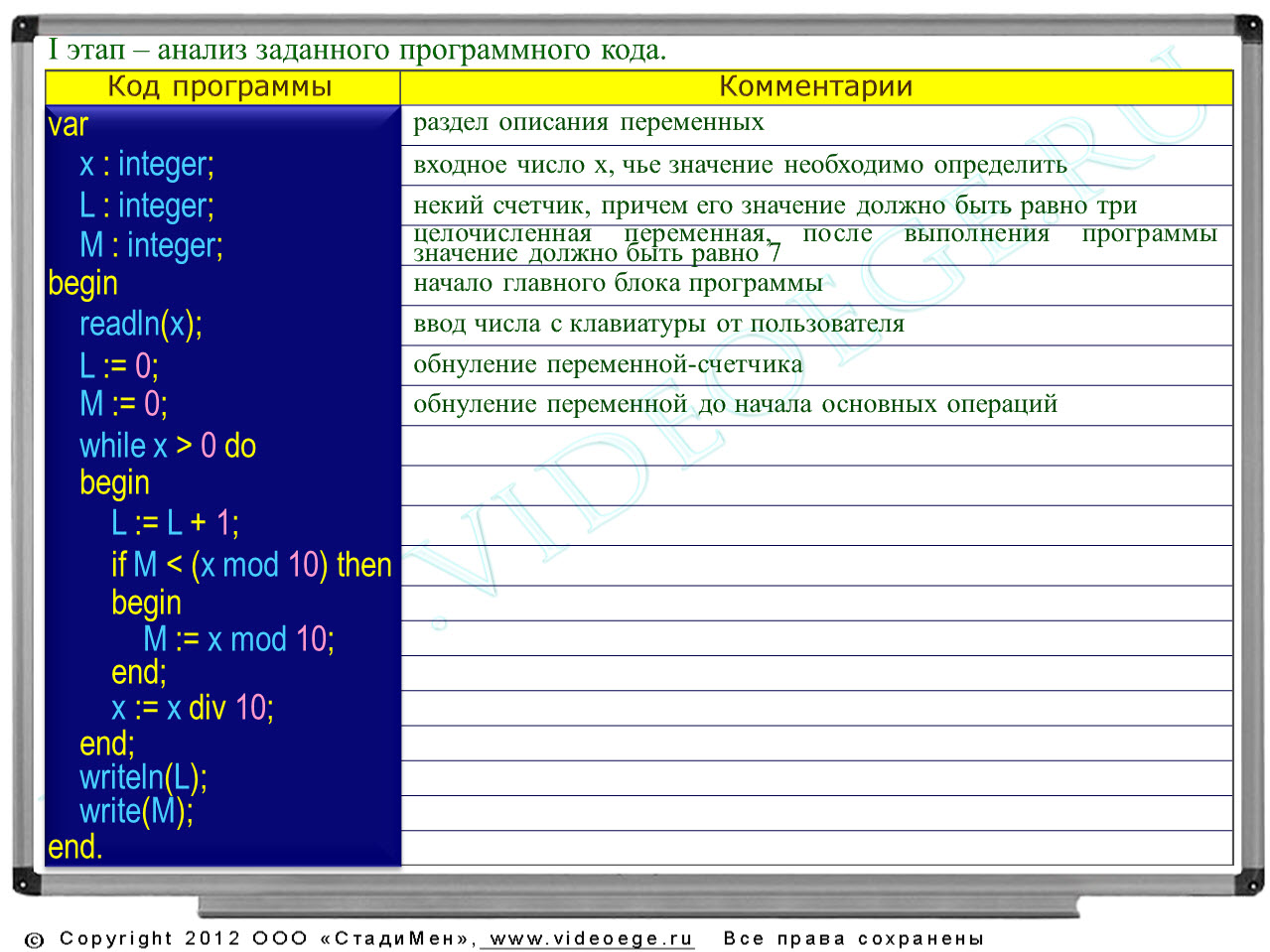Click the comment "входное число x, чье значение необходимо определить"
This screenshot has width=1270, height=952.
click(741, 165)
